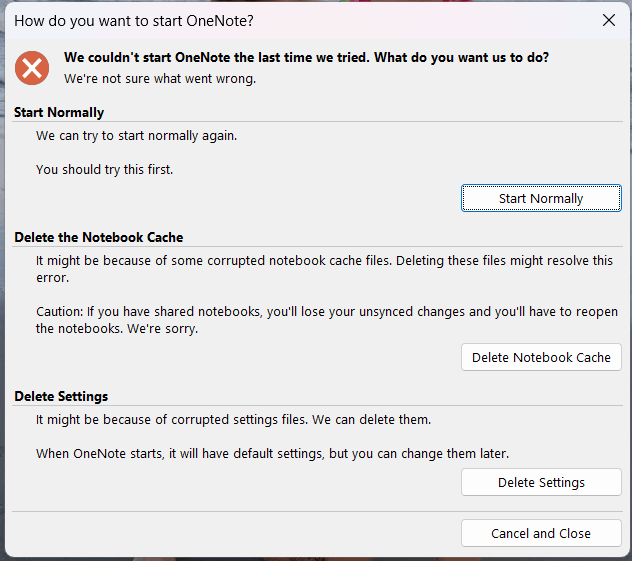Choose the Delete Settings button
Screen dimensions: 632x561
click(541, 482)
